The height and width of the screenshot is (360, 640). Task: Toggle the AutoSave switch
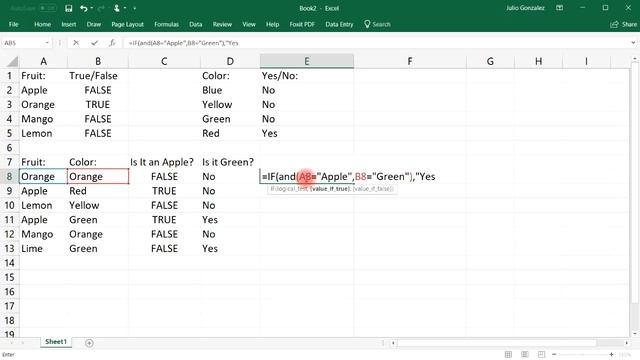pyautogui.click(x=48, y=8)
